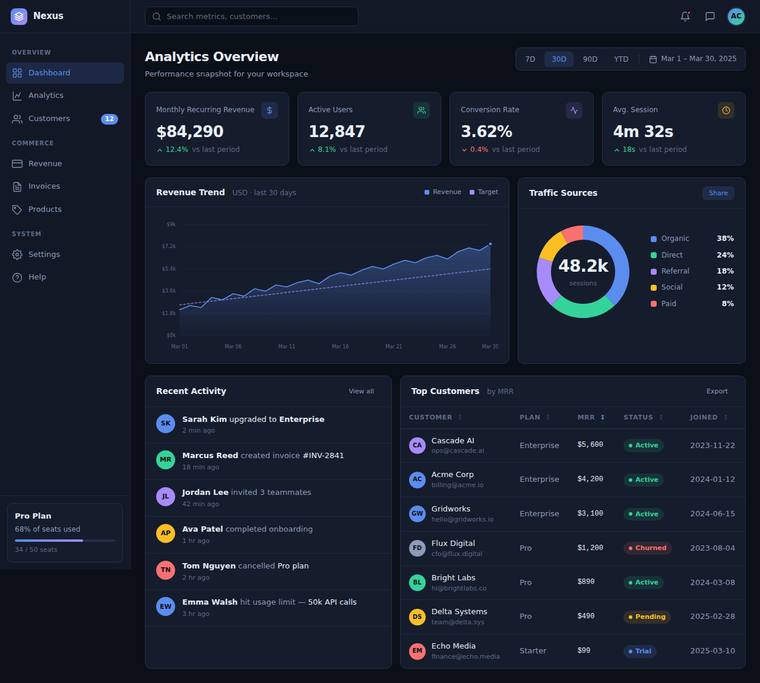Click the Acme Corp customer name

point(452,475)
